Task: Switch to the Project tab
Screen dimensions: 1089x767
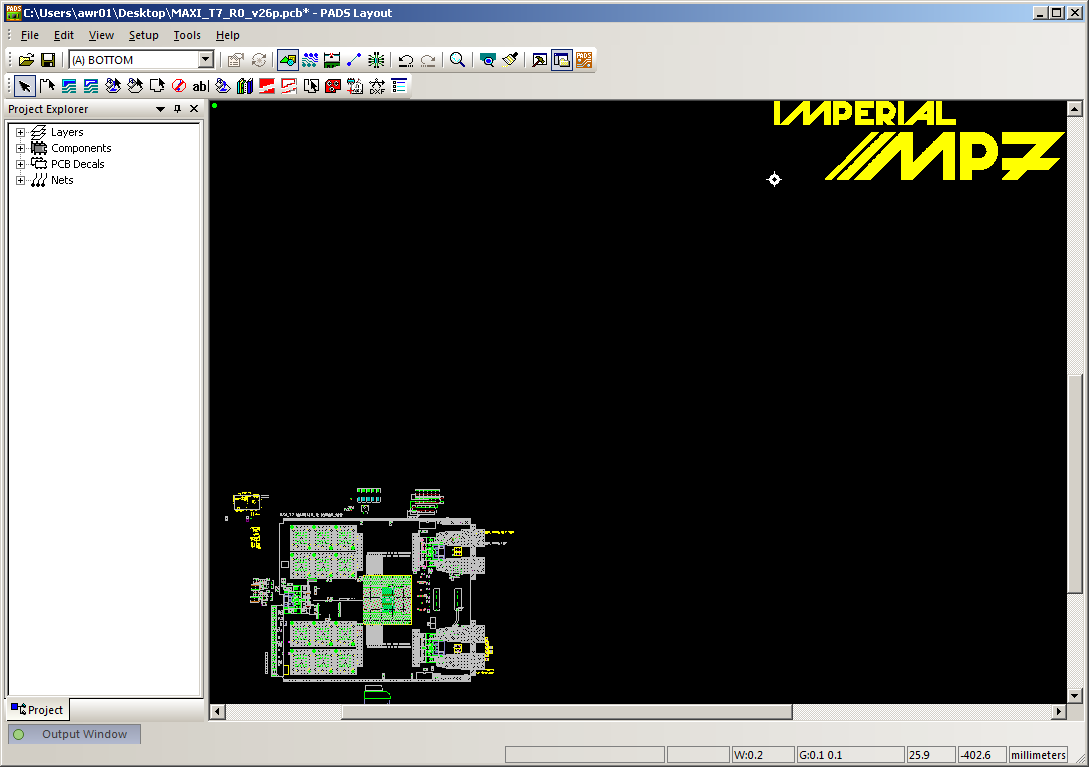Action: (x=38, y=710)
